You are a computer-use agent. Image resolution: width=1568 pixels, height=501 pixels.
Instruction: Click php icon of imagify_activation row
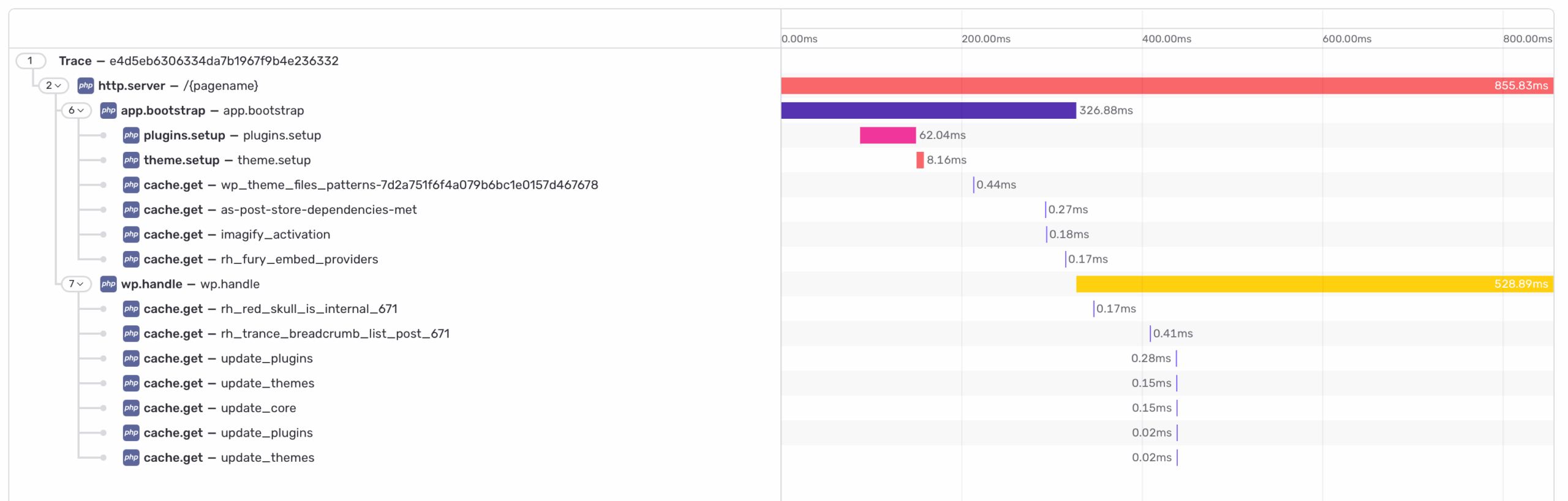(131, 235)
